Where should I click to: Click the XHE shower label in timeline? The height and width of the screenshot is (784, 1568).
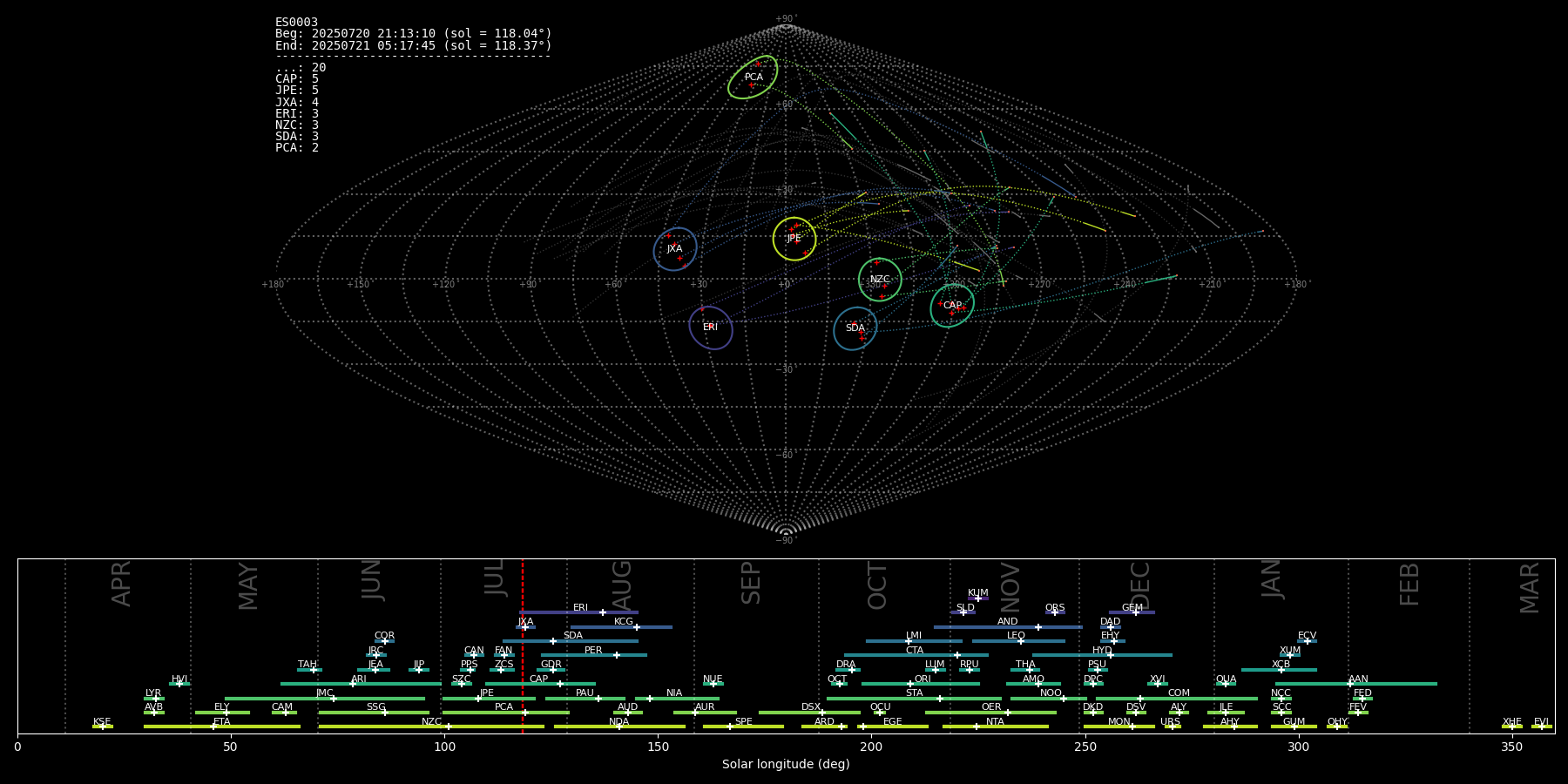[1511, 722]
